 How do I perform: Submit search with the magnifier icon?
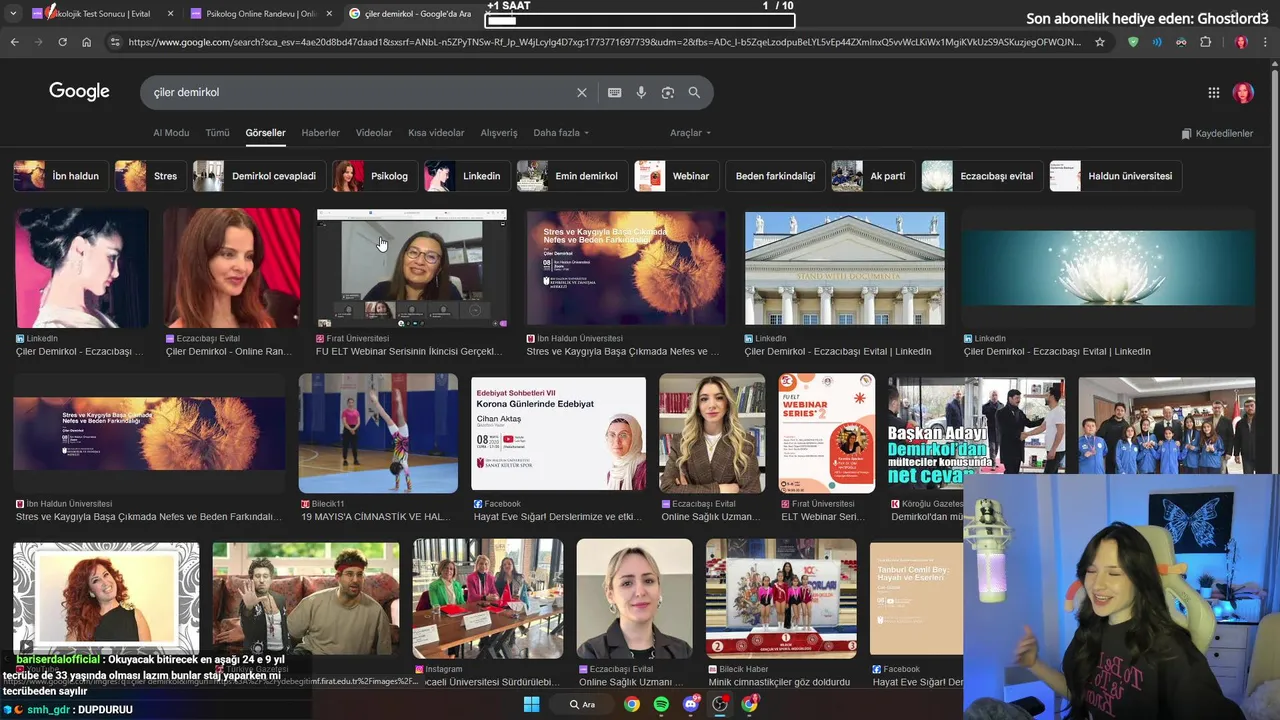[x=694, y=92]
